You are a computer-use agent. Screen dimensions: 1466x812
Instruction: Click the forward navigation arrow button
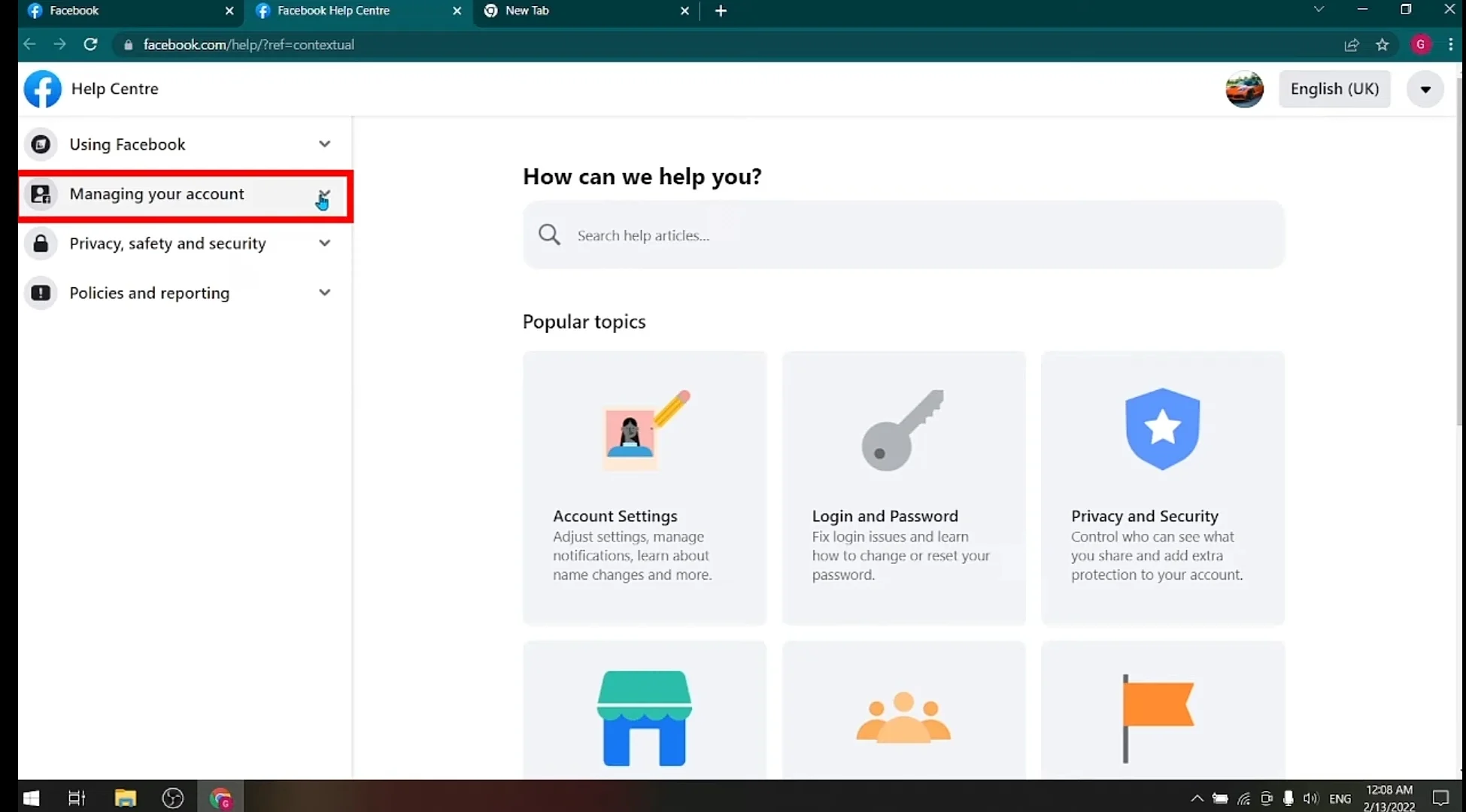click(59, 44)
